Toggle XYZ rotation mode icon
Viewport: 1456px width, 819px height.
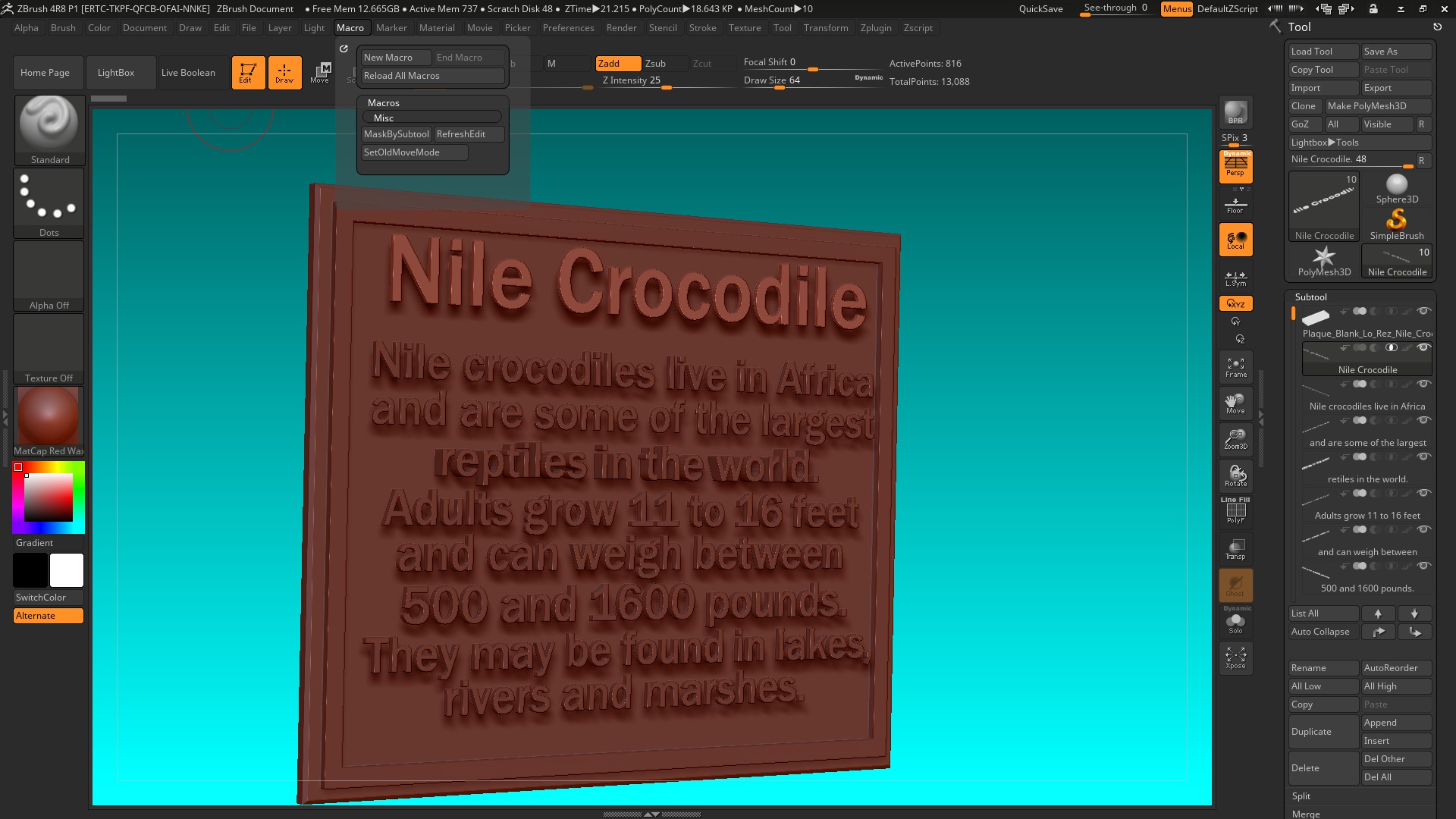tap(1235, 303)
